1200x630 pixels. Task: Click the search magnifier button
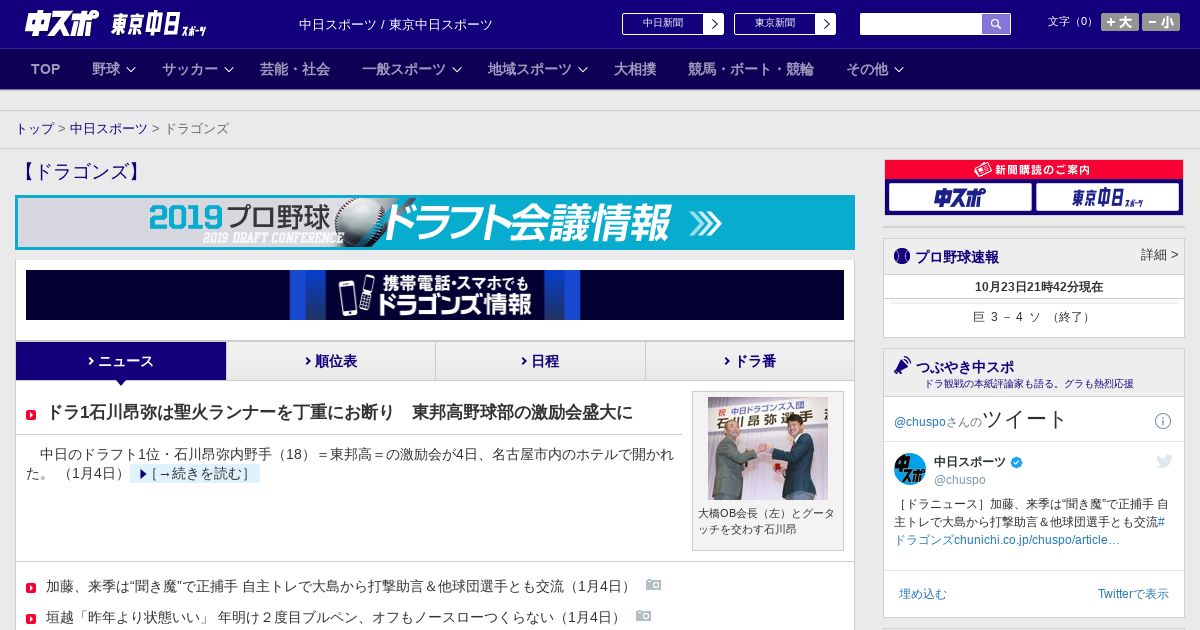(996, 24)
